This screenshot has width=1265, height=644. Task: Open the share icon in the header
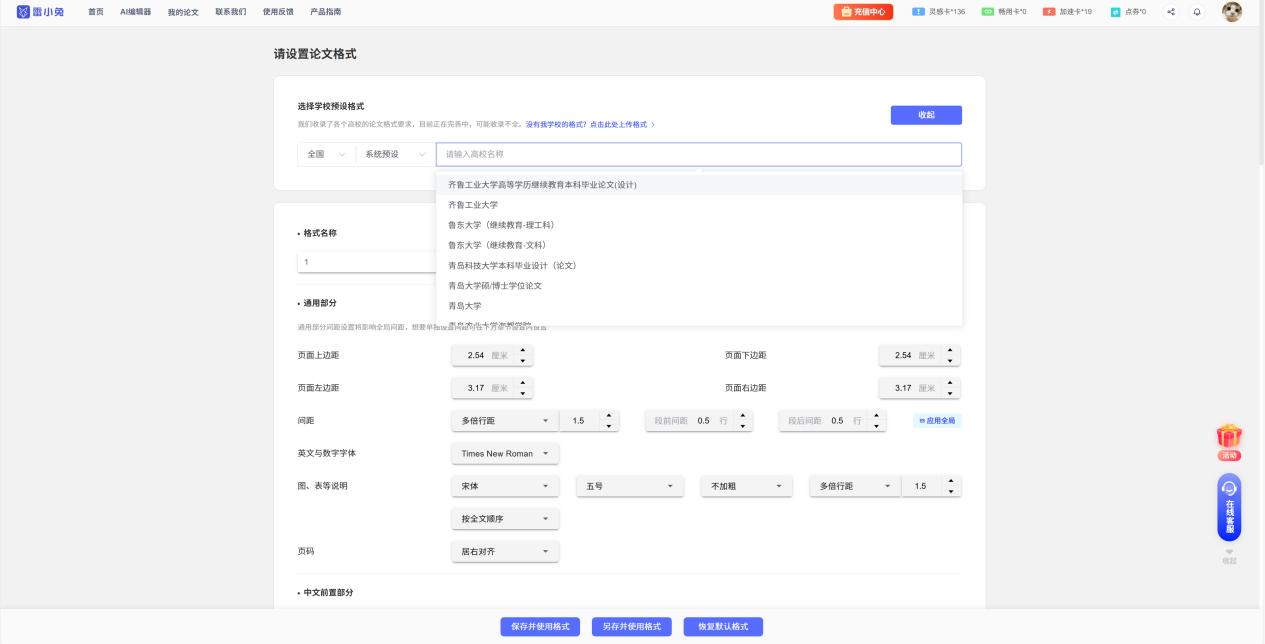[x=1171, y=12]
